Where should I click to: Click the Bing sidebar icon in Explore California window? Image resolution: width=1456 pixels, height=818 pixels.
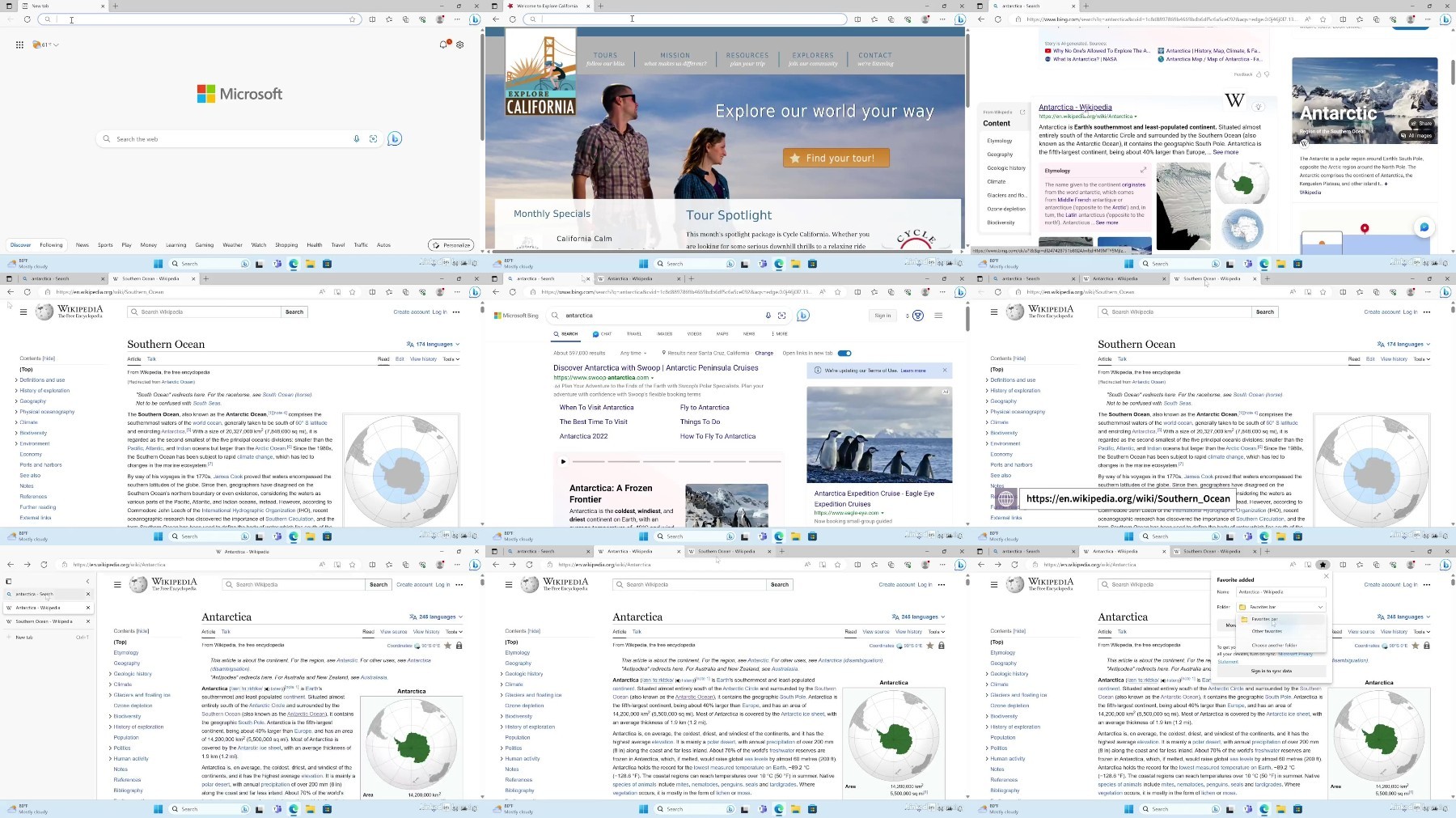(x=960, y=19)
